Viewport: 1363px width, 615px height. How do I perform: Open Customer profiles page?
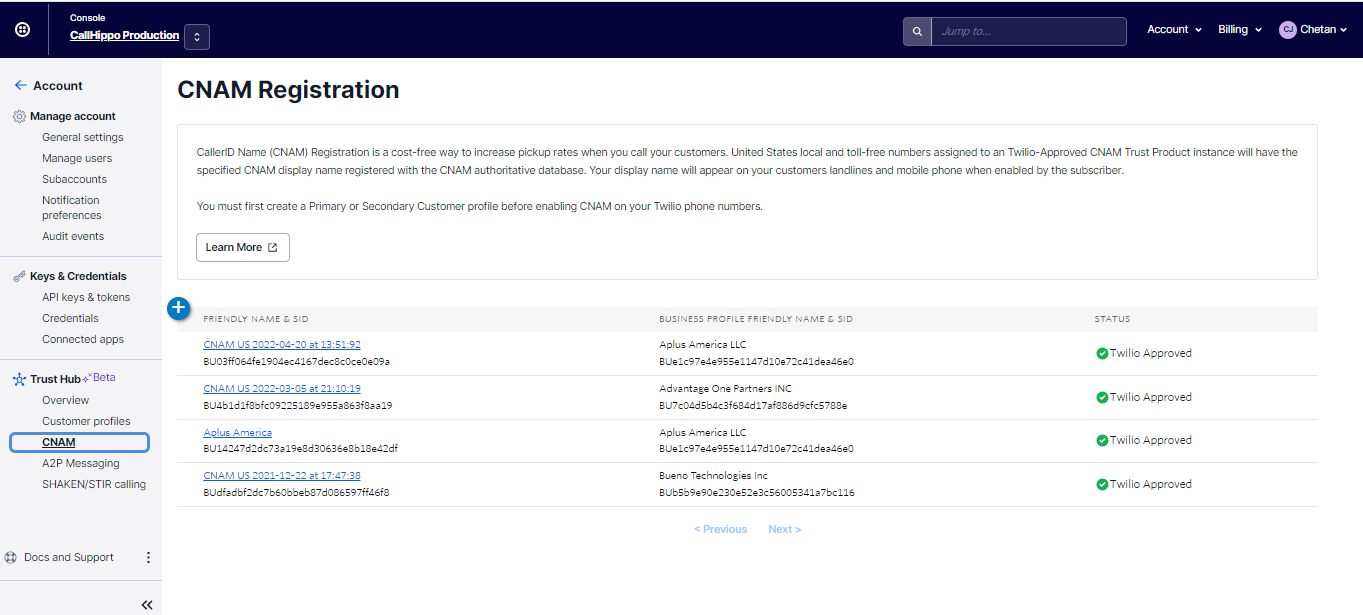click(86, 421)
